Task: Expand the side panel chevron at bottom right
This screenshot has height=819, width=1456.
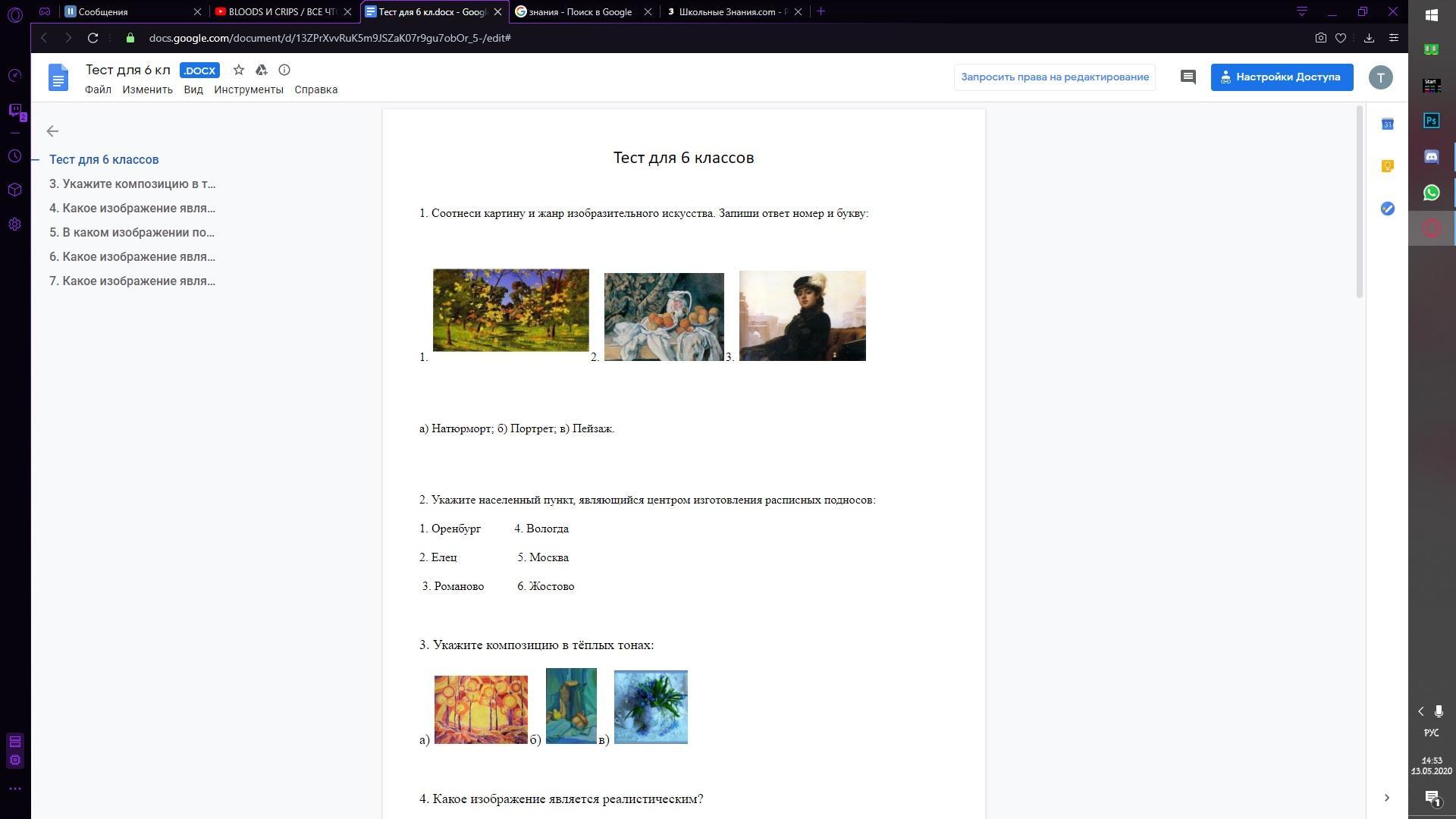Action: [1387, 798]
